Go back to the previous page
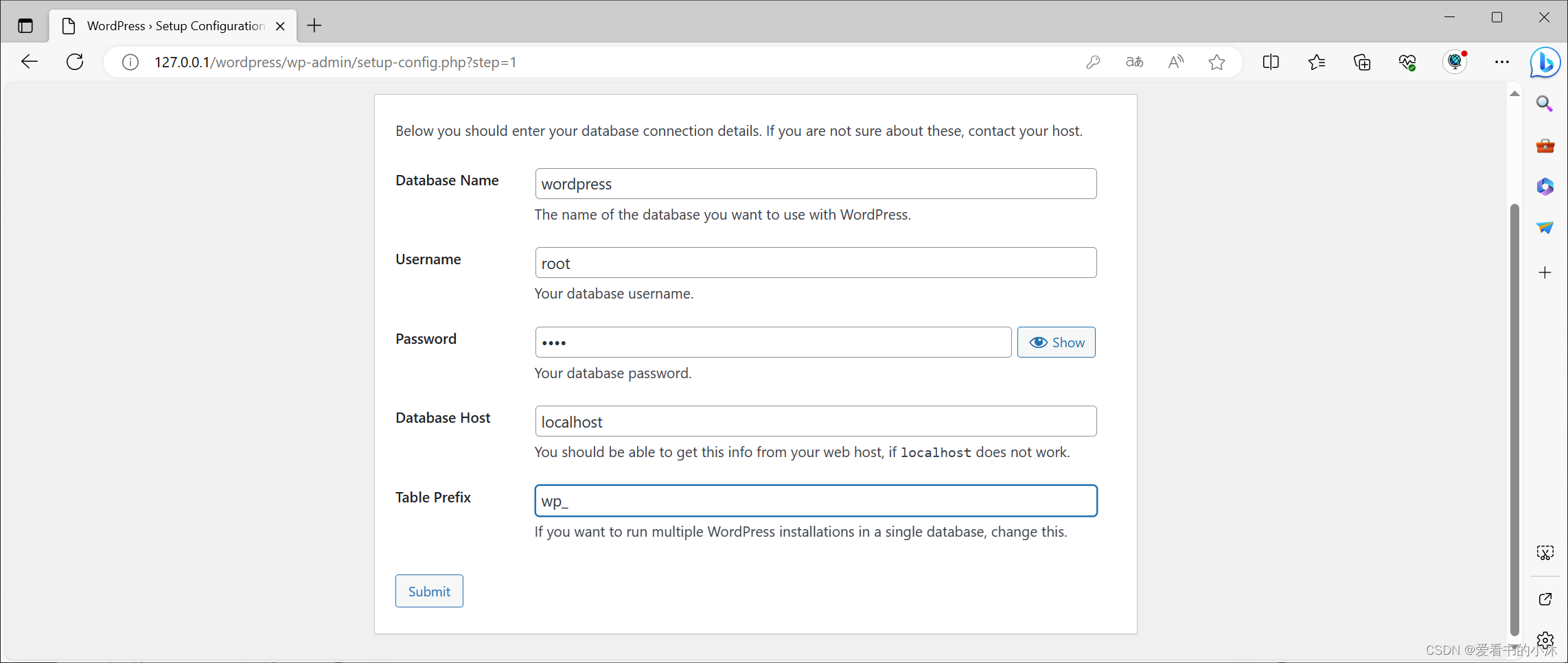The image size is (1568, 663). (x=30, y=62)
